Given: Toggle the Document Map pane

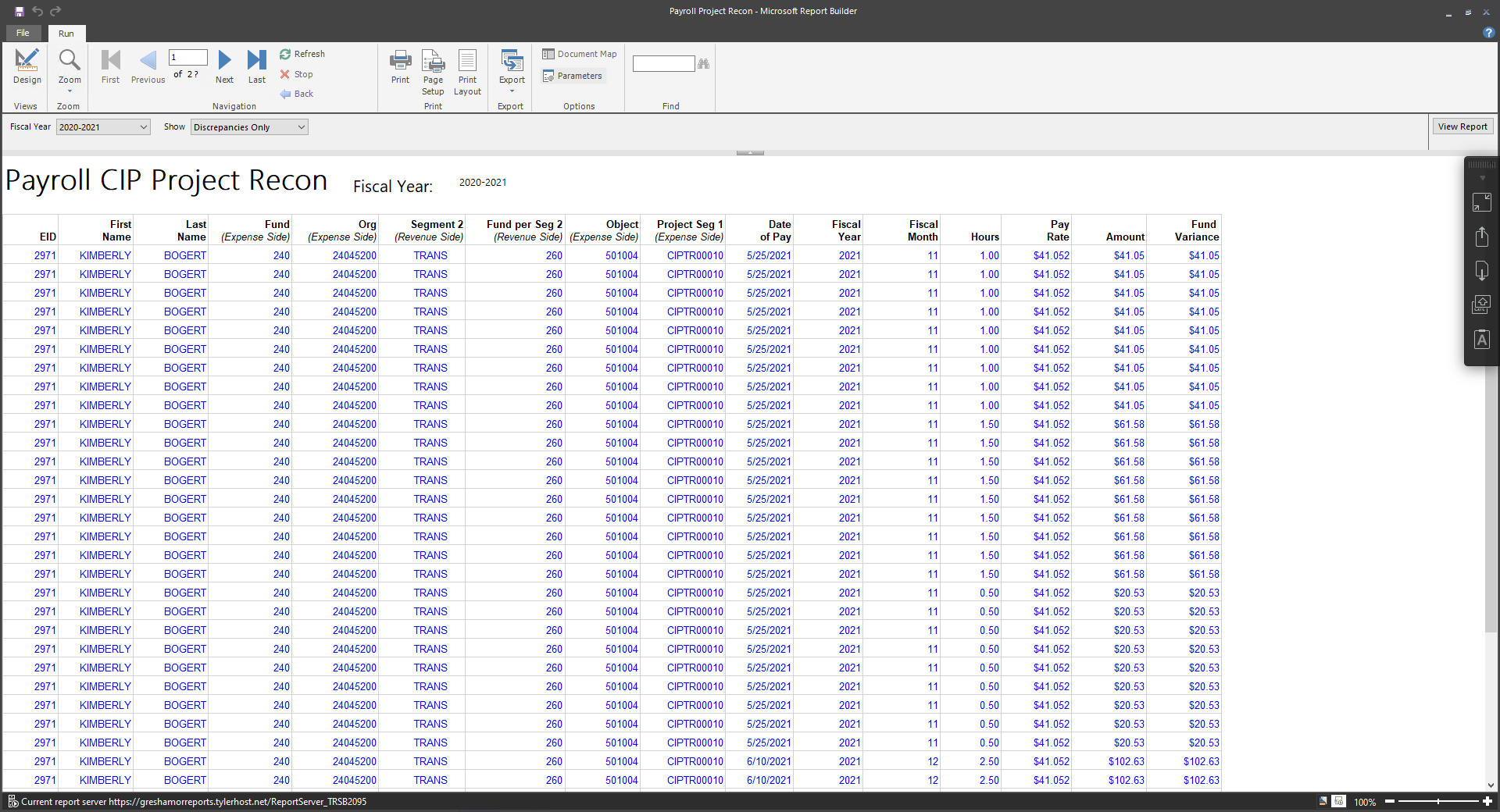Looking at the screenshot, I should [x=580, y=54].
